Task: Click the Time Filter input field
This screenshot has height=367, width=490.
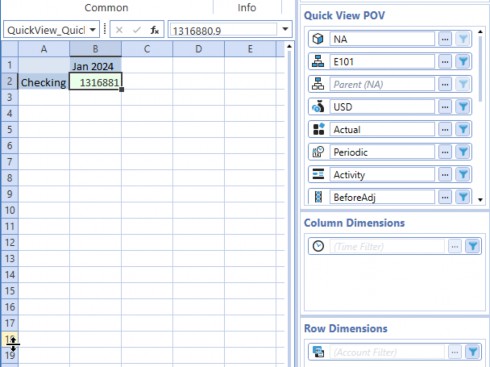Action: 387,246
